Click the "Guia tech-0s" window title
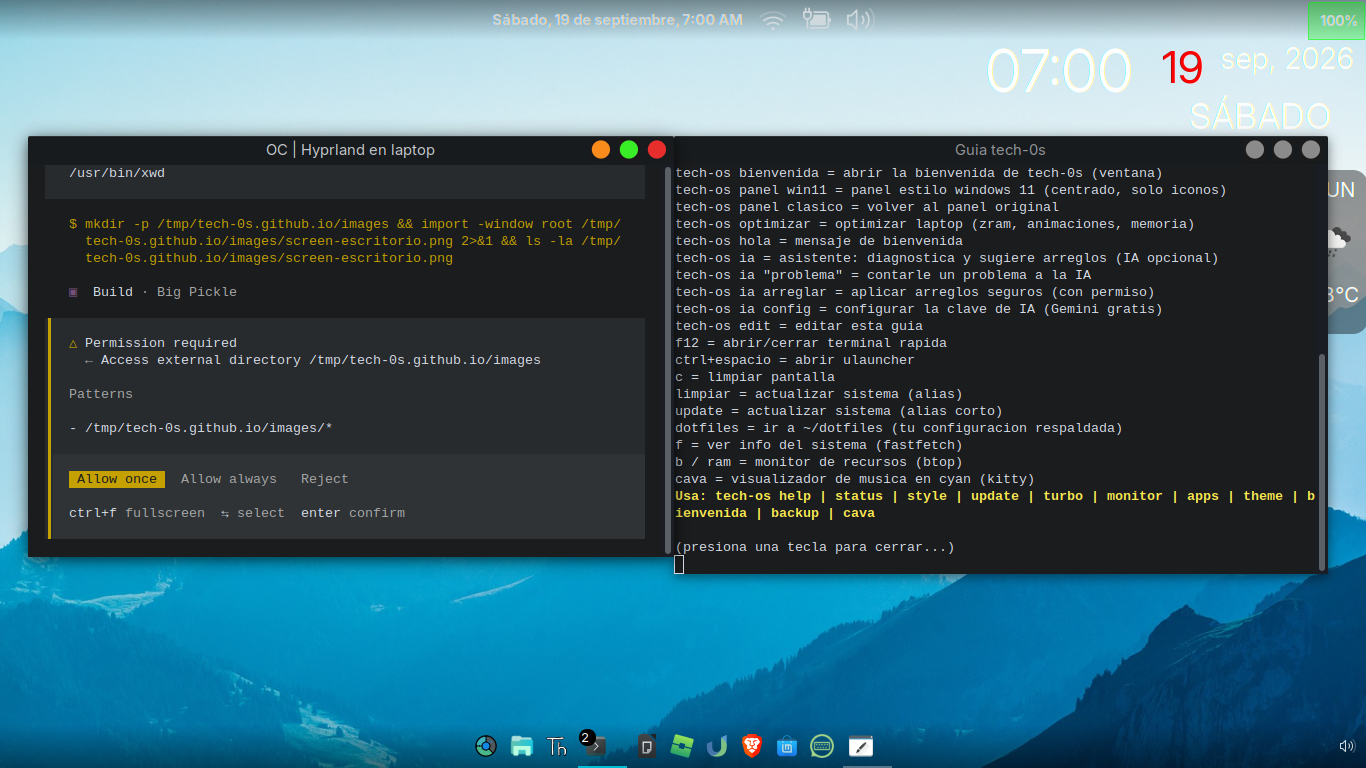 coord(1000,150)
